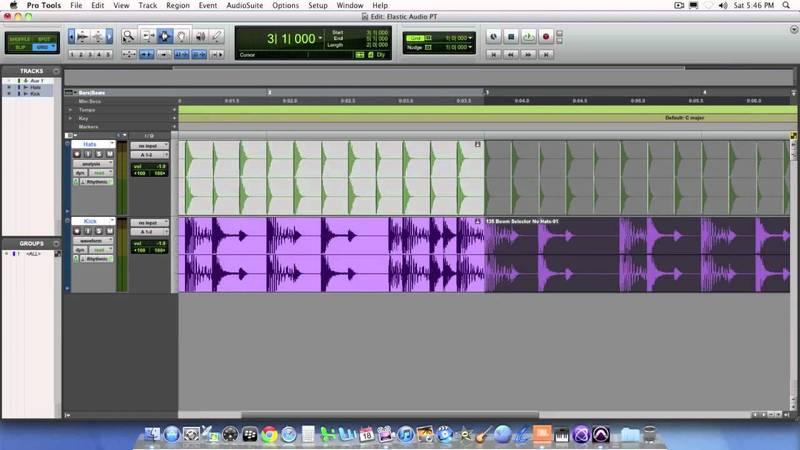Select the Zoomer tool in the toolbar

coord(130,36)
